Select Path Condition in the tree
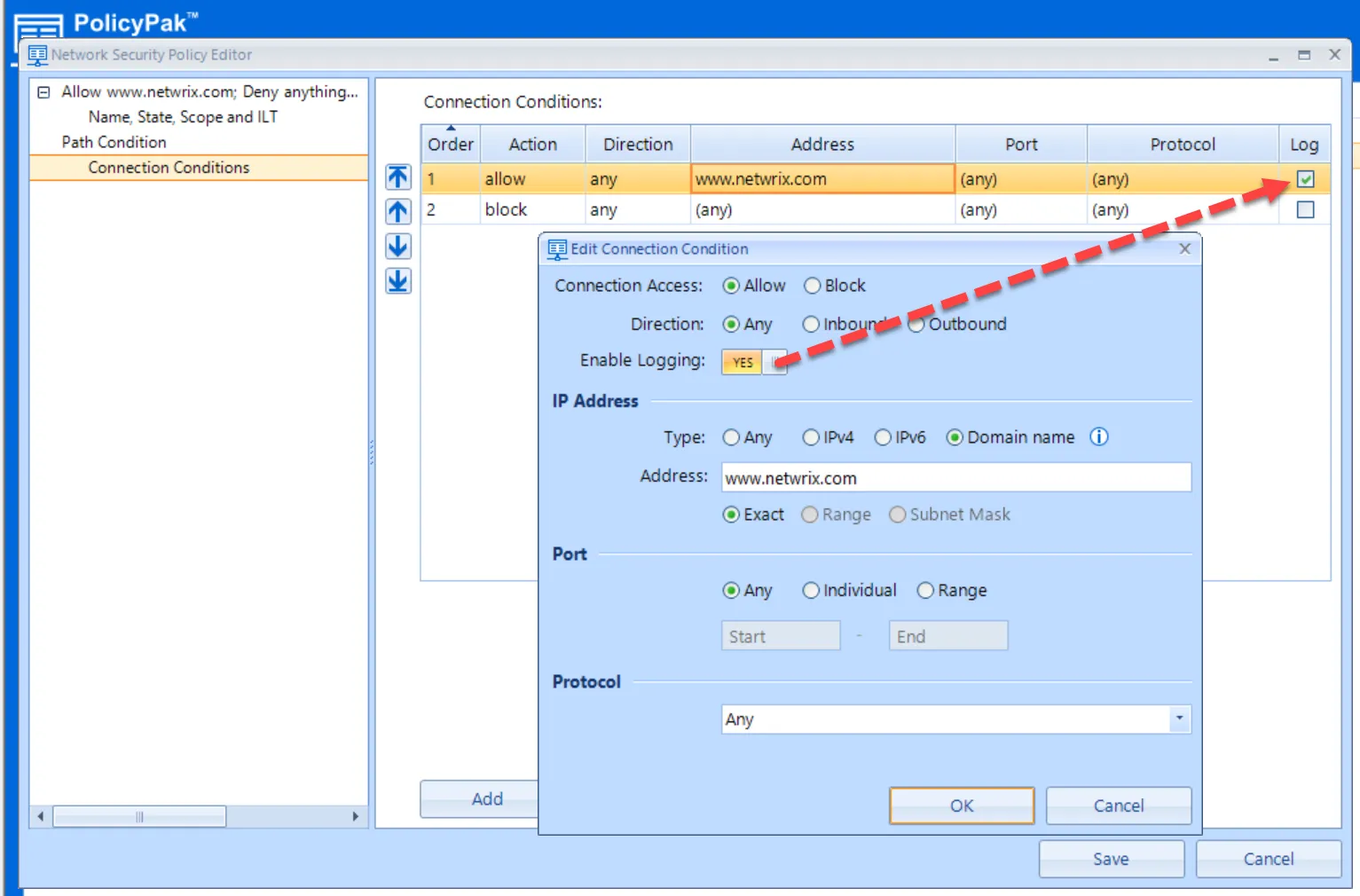The image size is (1360, 896). click(114, 142)
